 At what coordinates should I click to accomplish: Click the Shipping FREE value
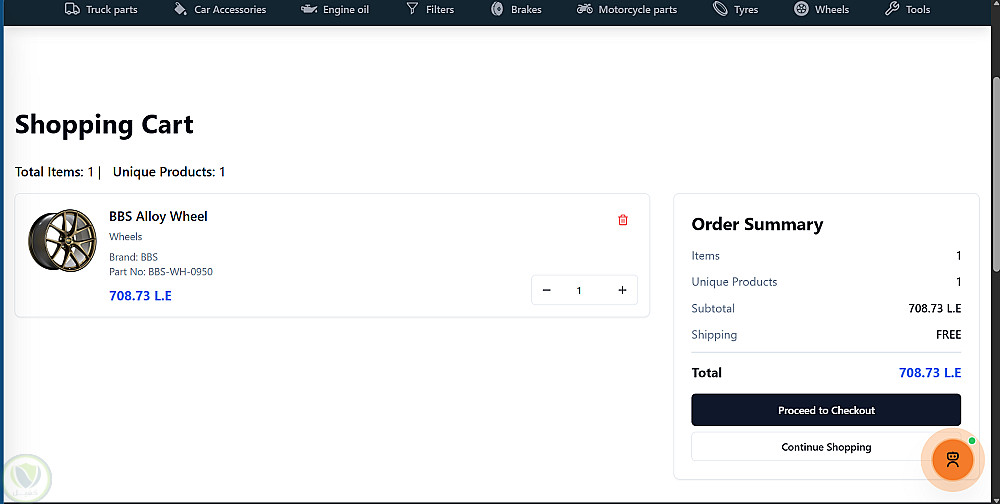click(948, 334)
